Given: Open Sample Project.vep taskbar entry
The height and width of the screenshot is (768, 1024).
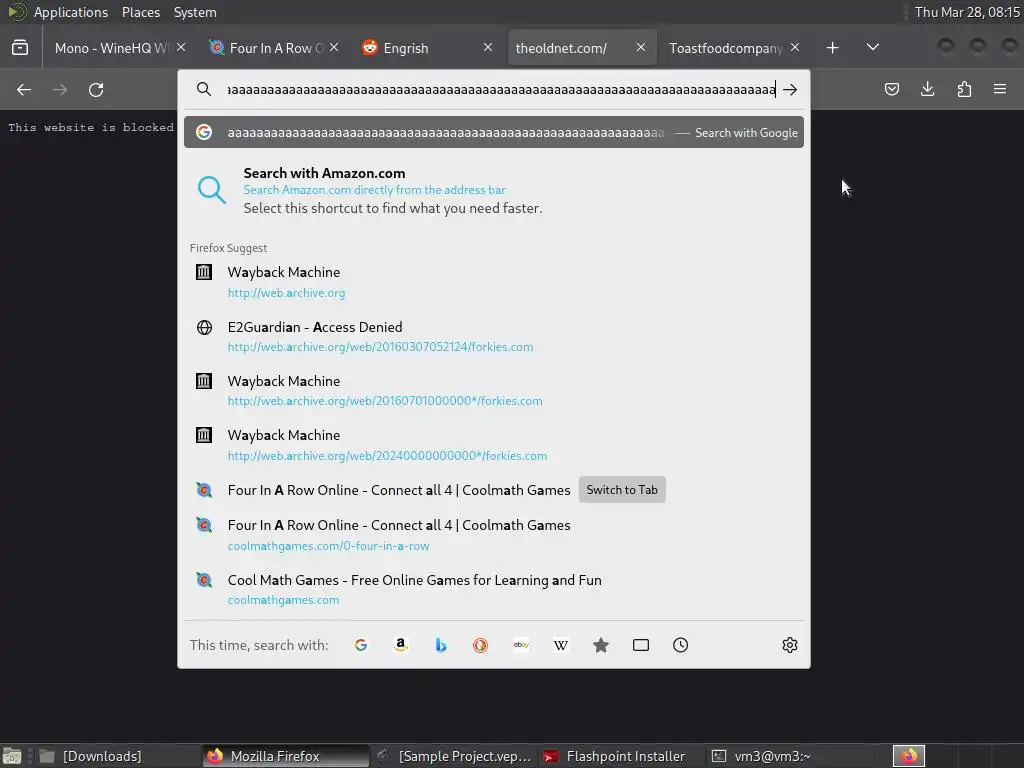Looking at the screenshot, I should coord(455,756).
